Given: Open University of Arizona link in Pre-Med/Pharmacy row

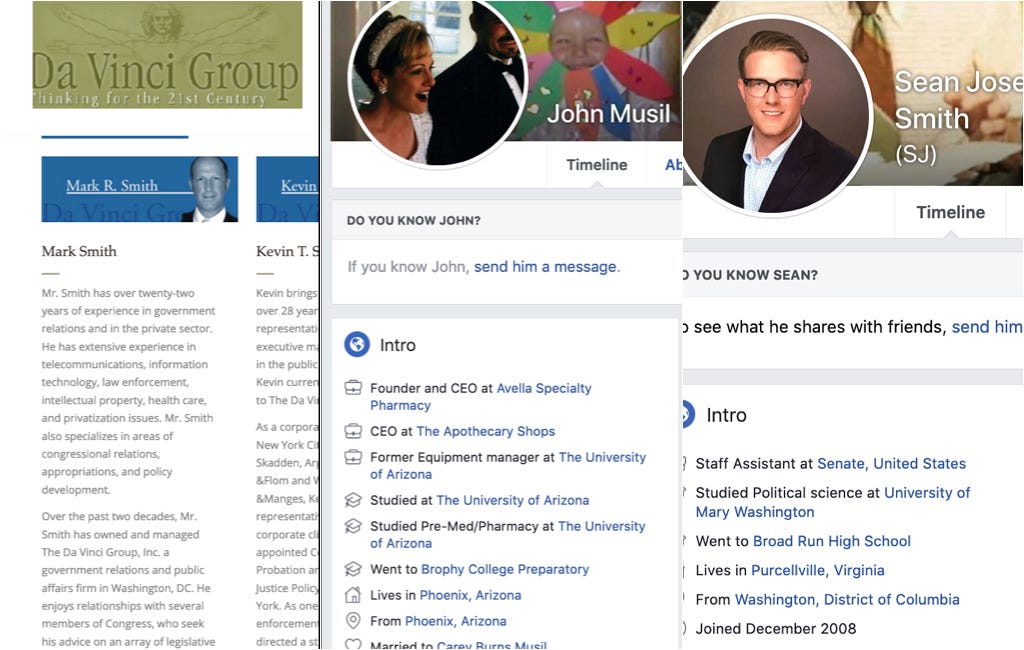Looking at the screenshot, I should click(x=507, y=534).
